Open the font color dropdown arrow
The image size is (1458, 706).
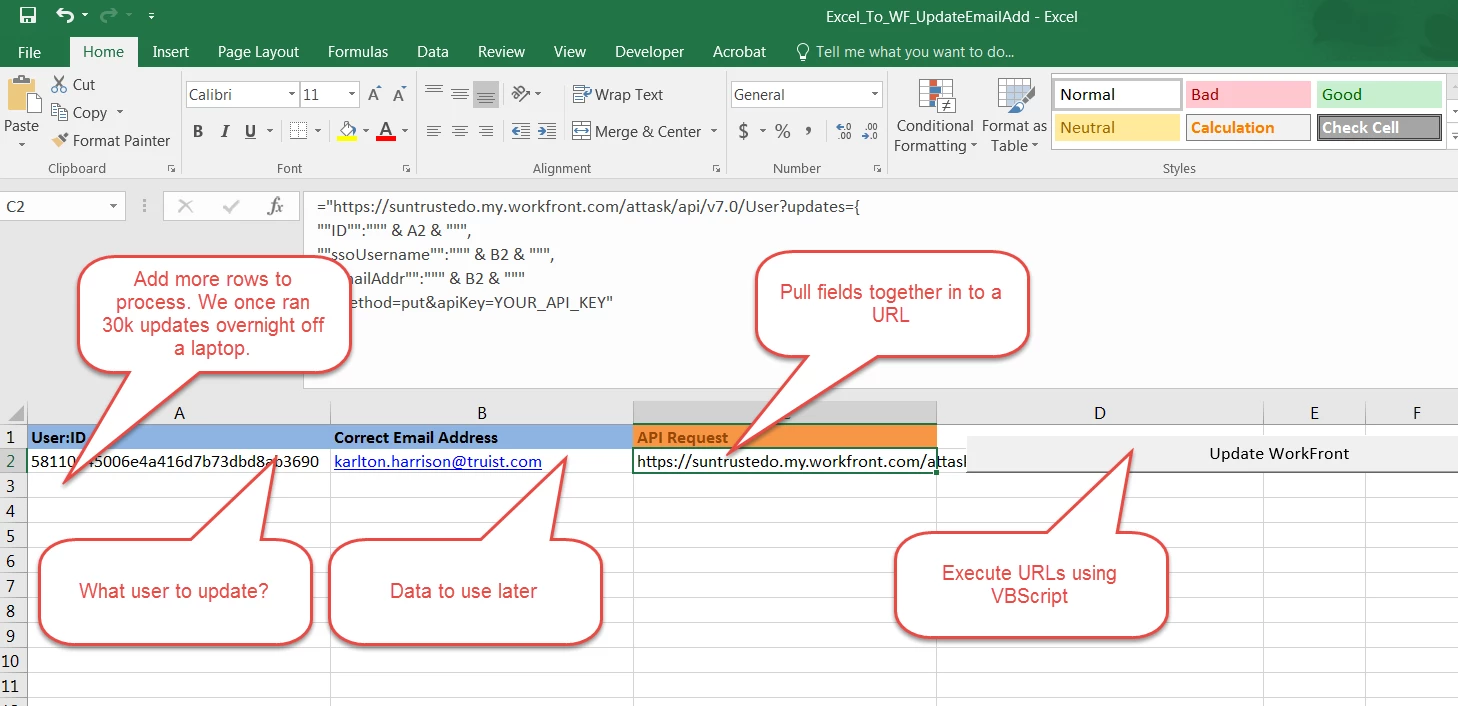[405, 131]
